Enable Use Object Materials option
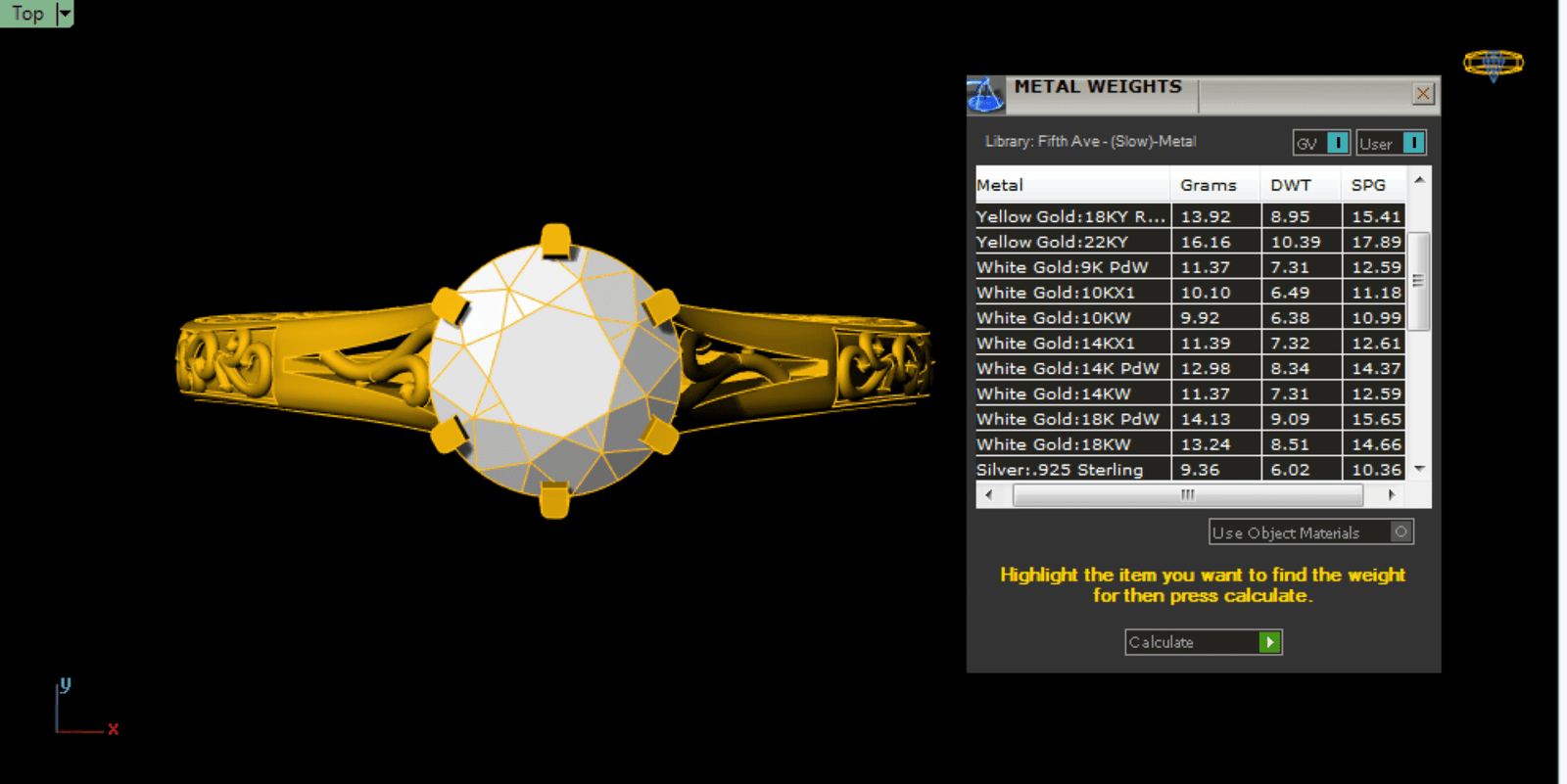Image resolution: width=1567 pixels, height=784 pixels. point(1401,531)
